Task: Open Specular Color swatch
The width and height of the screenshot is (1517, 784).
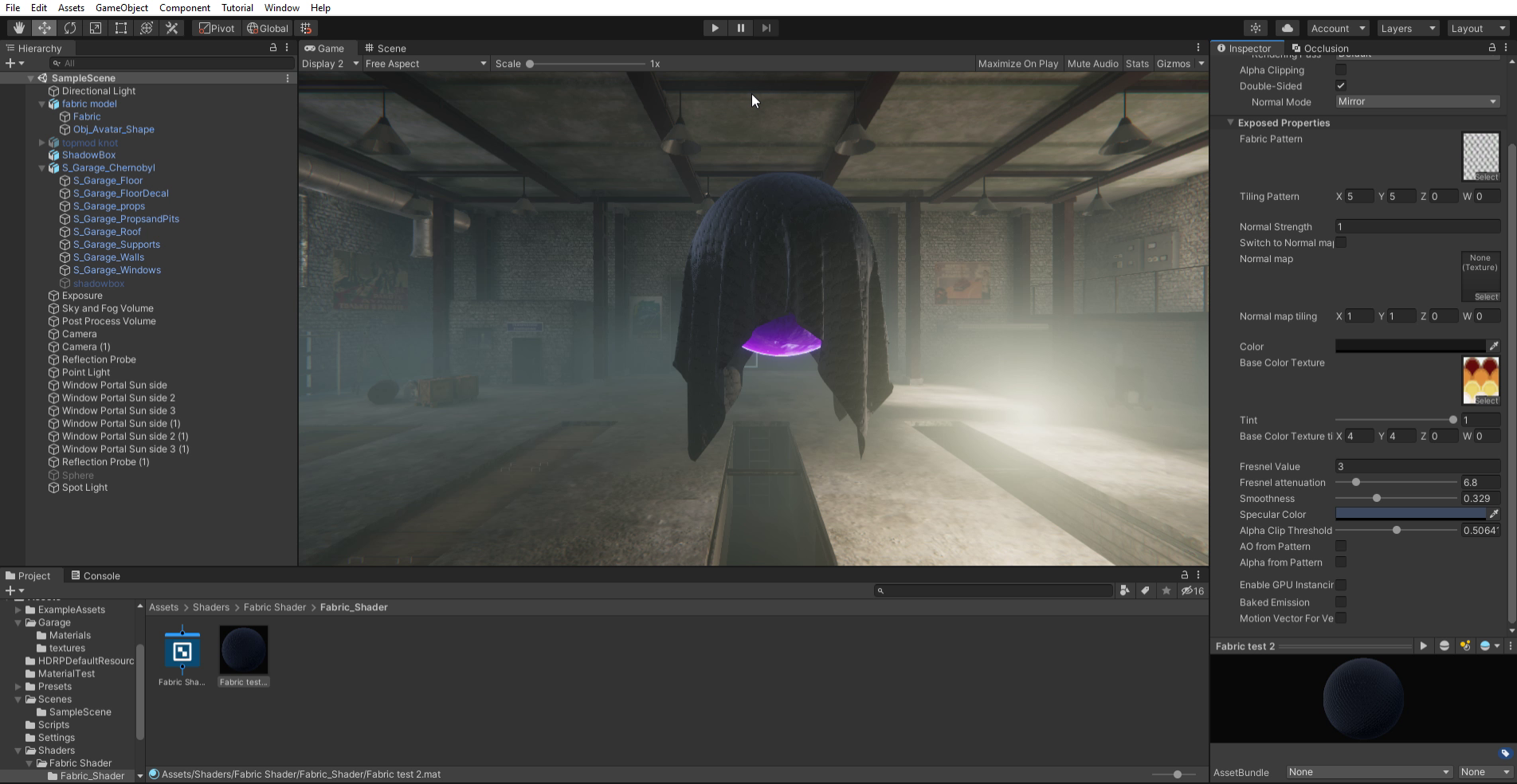Action: tap(1410, 514)
